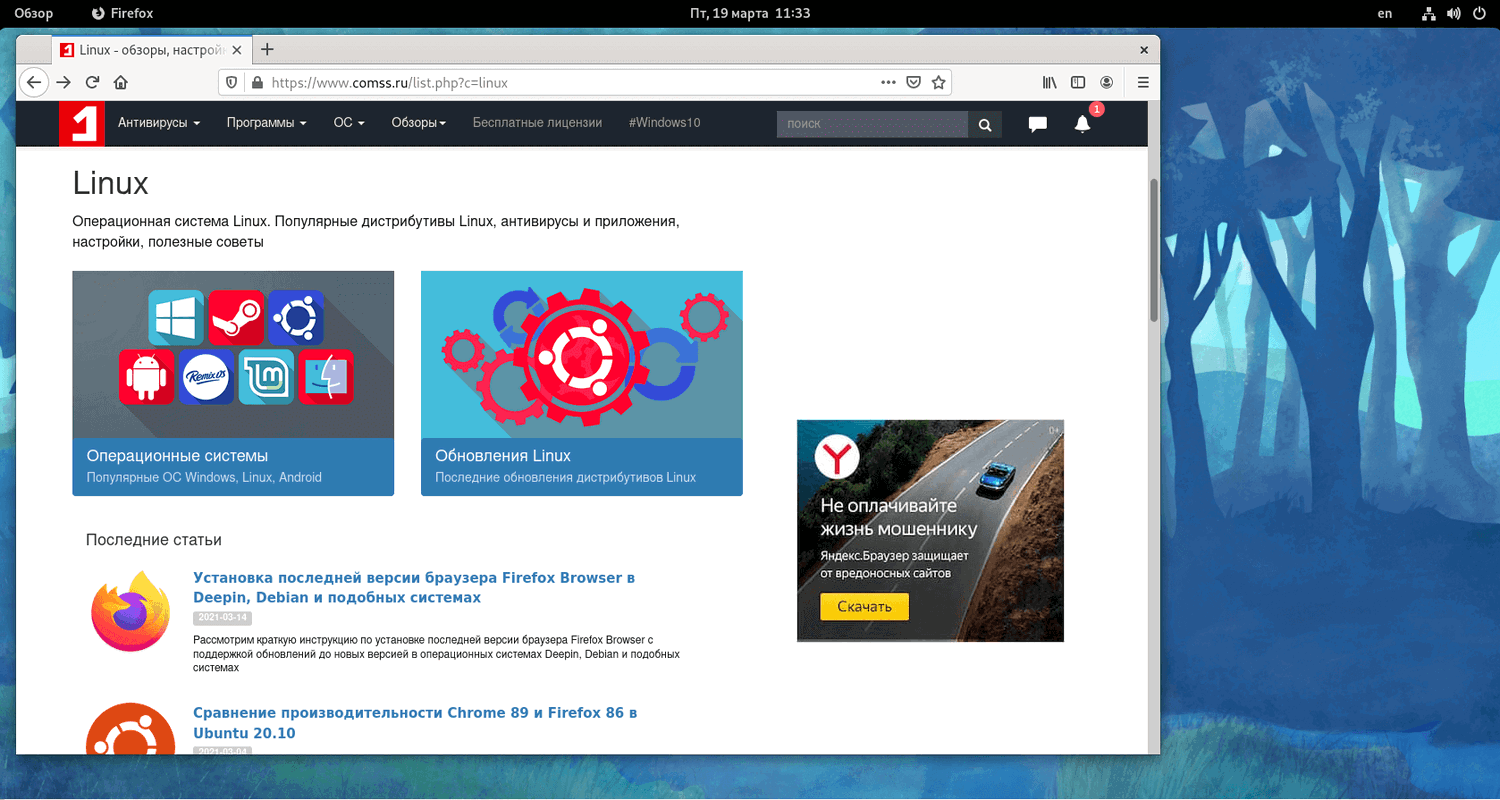Submit search with magnifier button
This screenshot has height=800, width=1500.
tap(985, 124)
